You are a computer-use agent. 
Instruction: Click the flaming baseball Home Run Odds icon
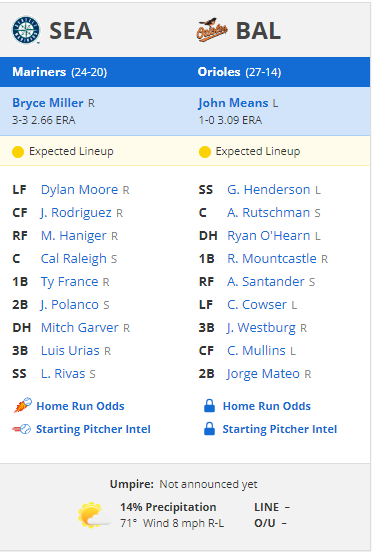(x=23, y=405)
